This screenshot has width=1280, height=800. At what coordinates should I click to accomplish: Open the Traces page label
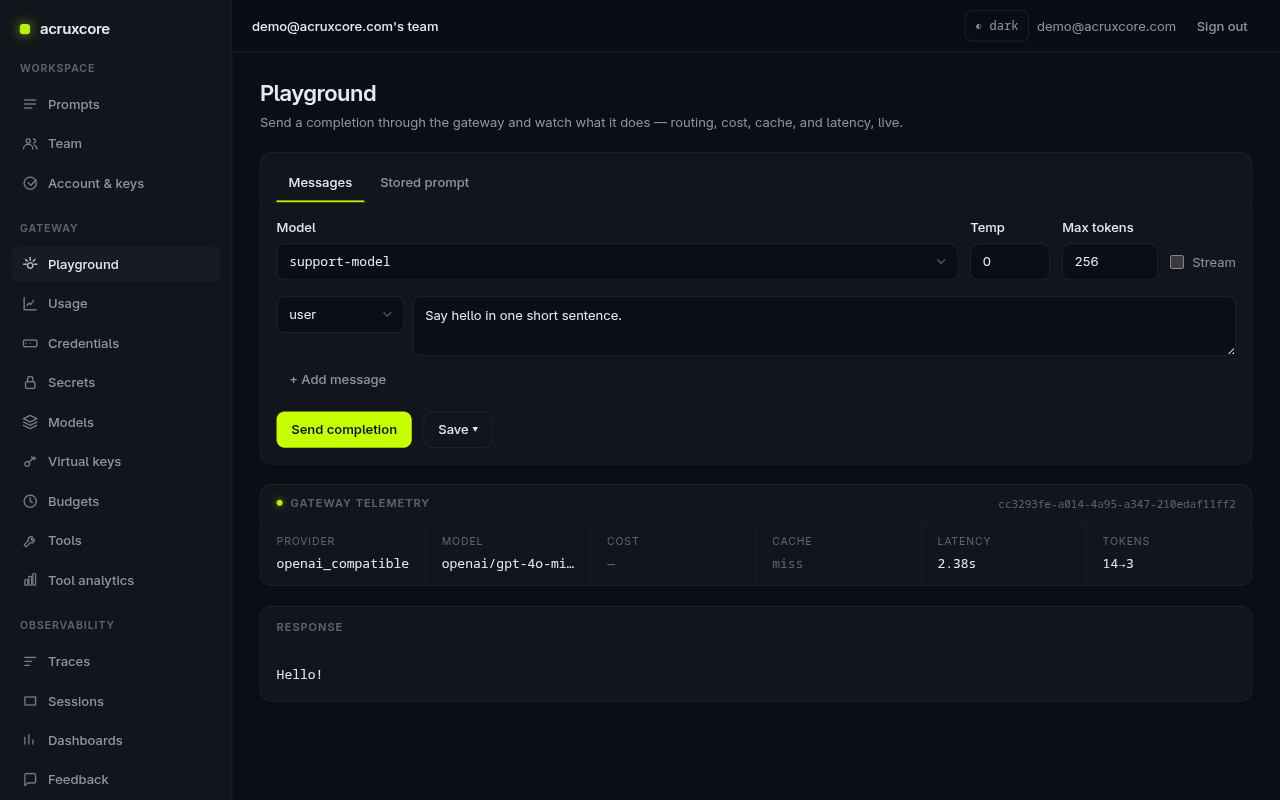[69, 661]
